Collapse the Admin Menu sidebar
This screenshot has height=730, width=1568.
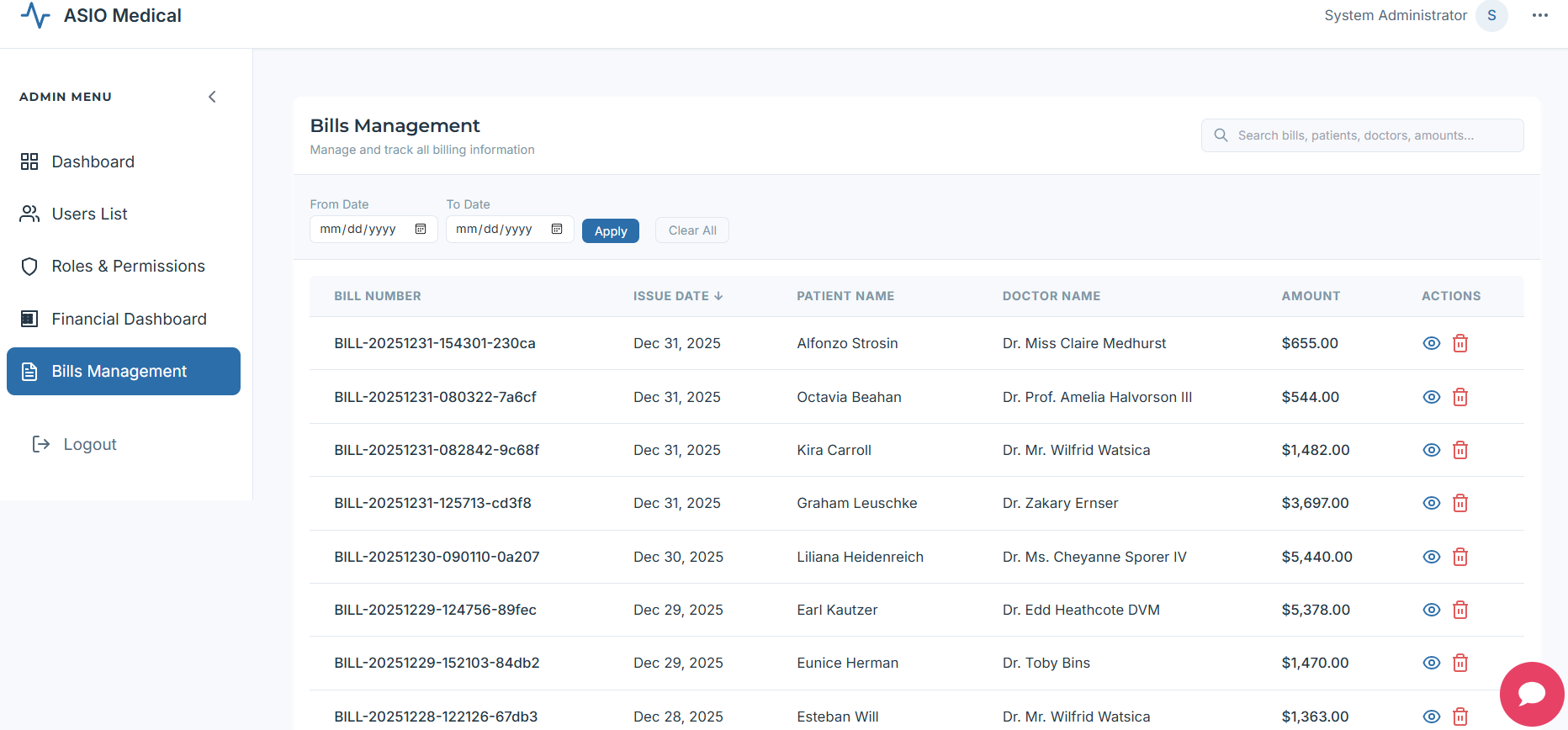[x=212, y=97]
